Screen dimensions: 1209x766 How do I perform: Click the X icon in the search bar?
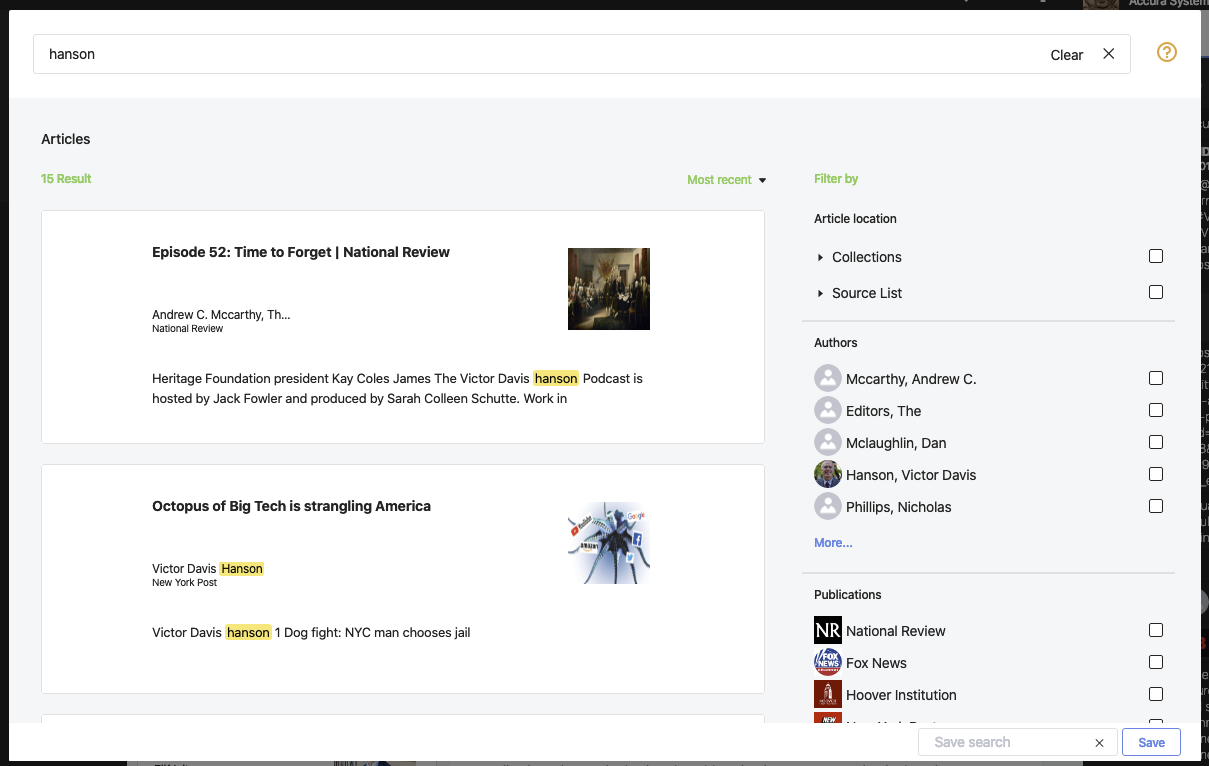click(1108, 54)
